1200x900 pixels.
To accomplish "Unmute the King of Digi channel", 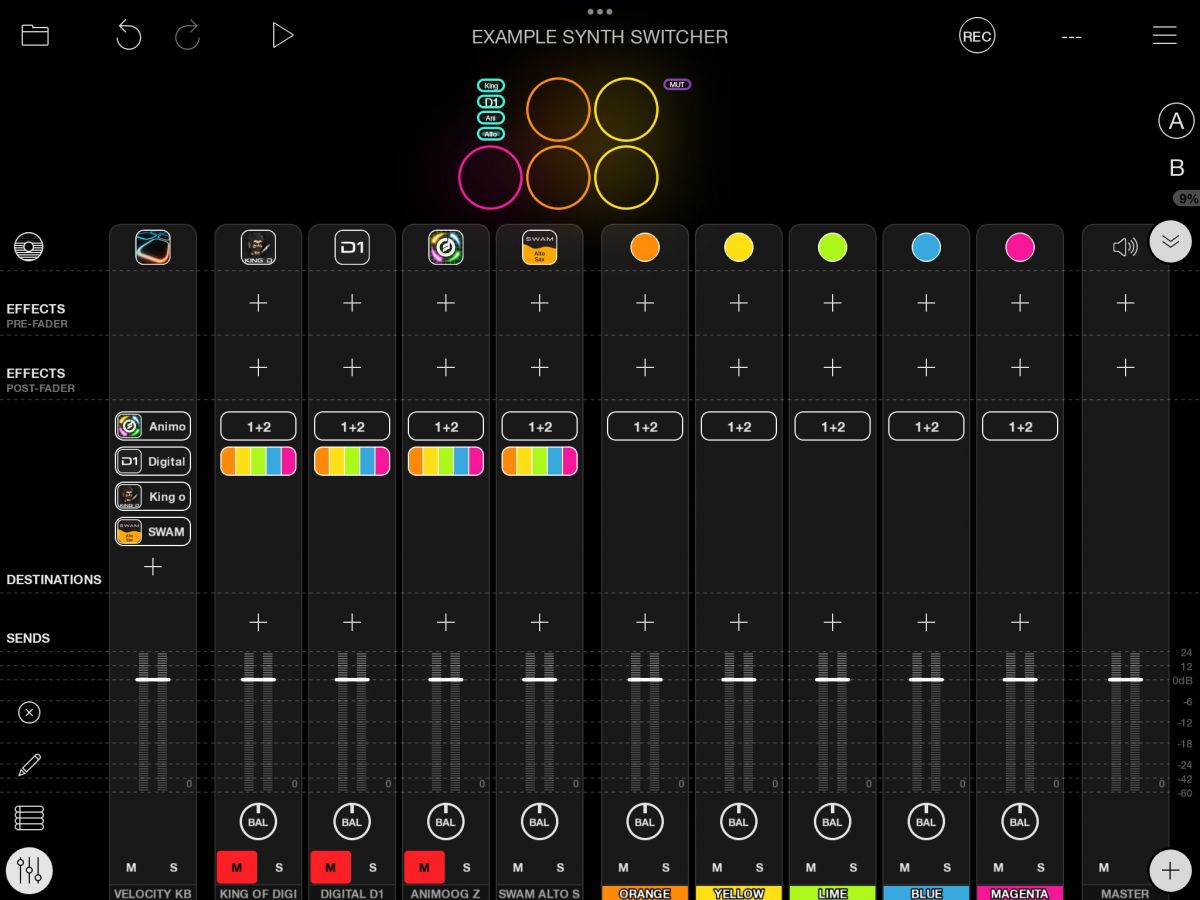I will (236, 867).
